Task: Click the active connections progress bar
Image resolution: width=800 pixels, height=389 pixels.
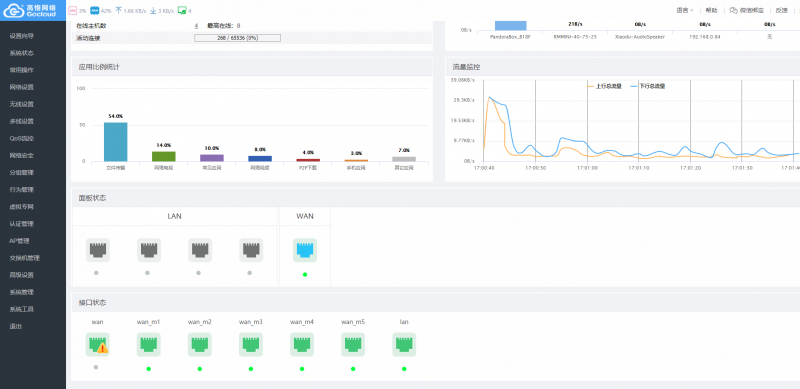Action: coord(237,38)
